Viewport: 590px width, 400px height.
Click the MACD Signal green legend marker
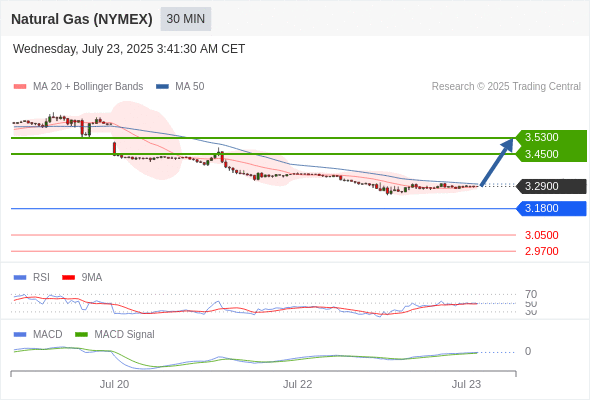point(81,335)
